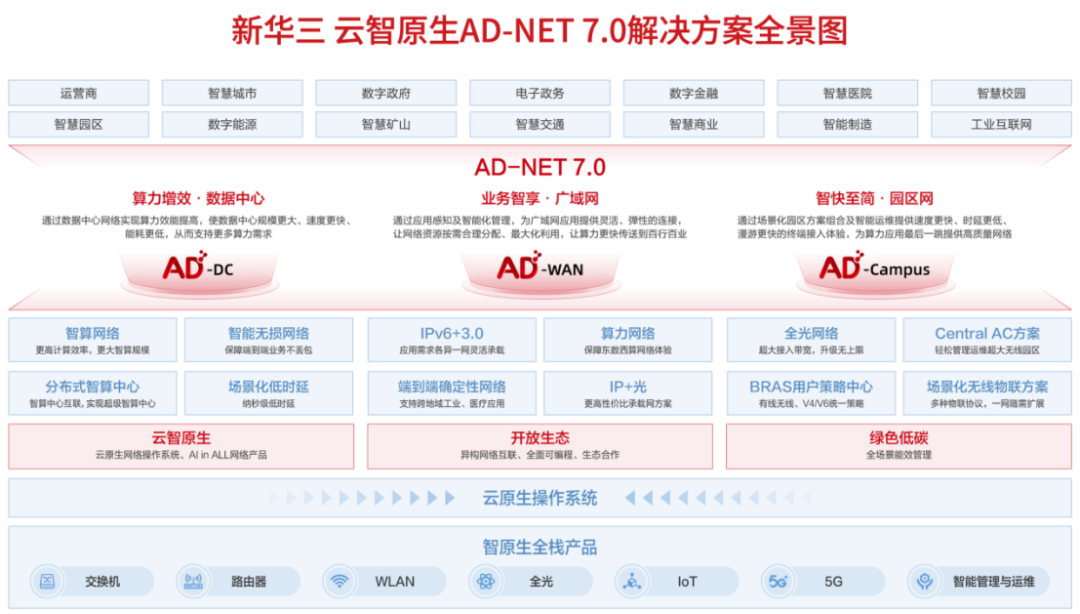Select the 运营商 industry tab
Screen dimensions: 1080x614
[79, 93]
